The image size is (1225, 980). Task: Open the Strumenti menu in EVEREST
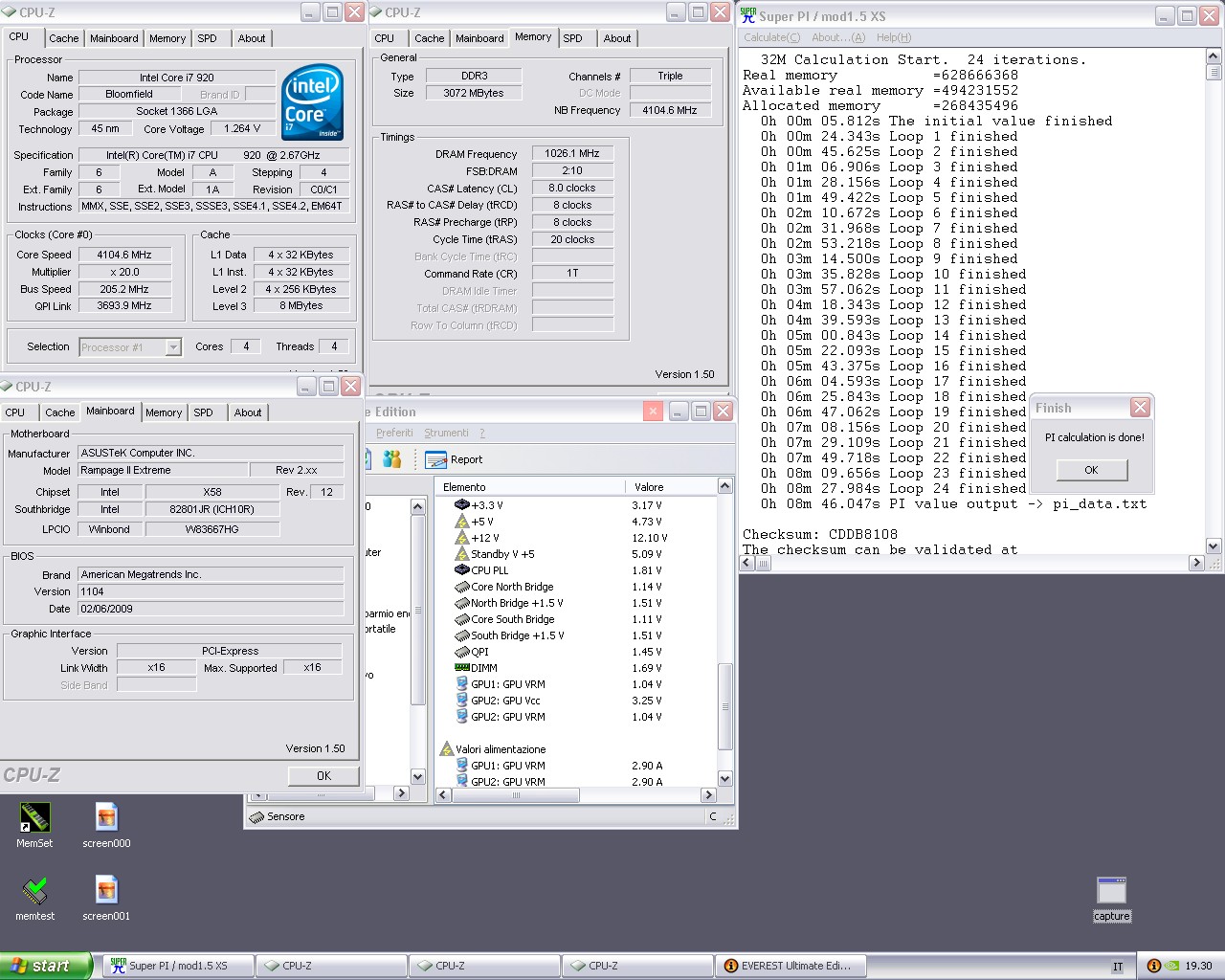(446, 434)
